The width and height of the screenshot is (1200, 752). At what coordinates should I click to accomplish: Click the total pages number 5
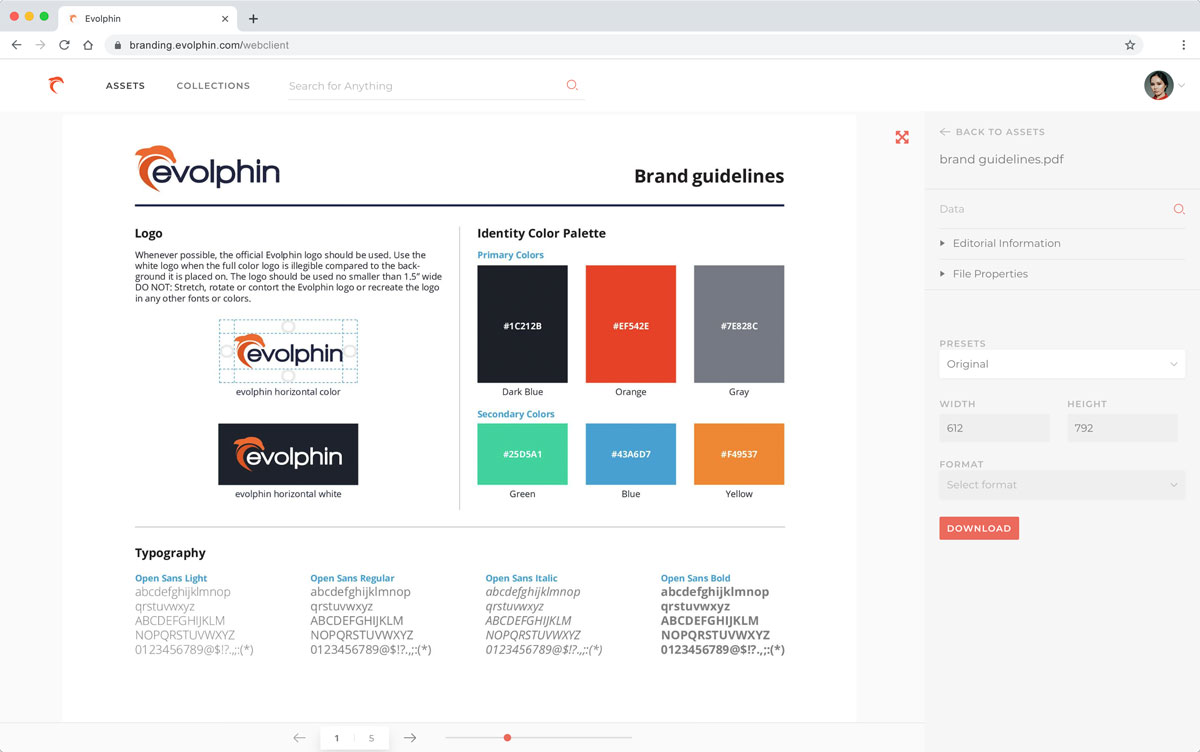click(371, 738)
